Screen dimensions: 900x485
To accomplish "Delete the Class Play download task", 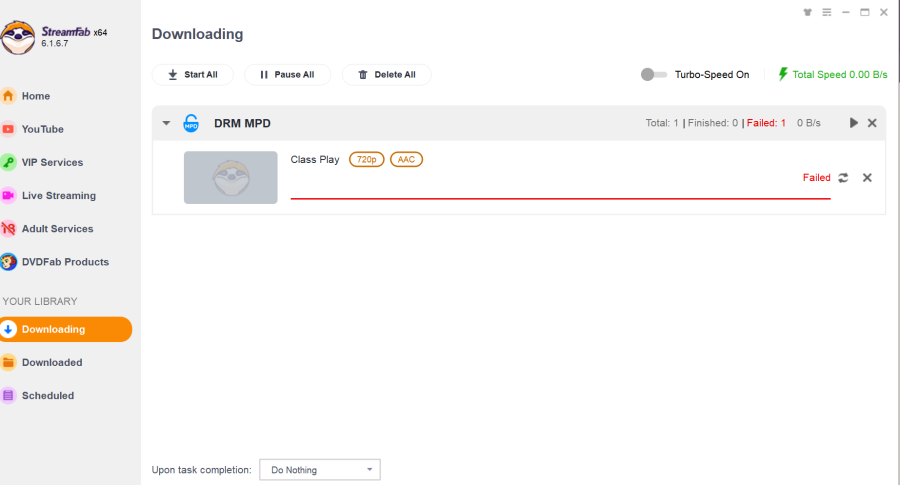I will click(867, 178).
